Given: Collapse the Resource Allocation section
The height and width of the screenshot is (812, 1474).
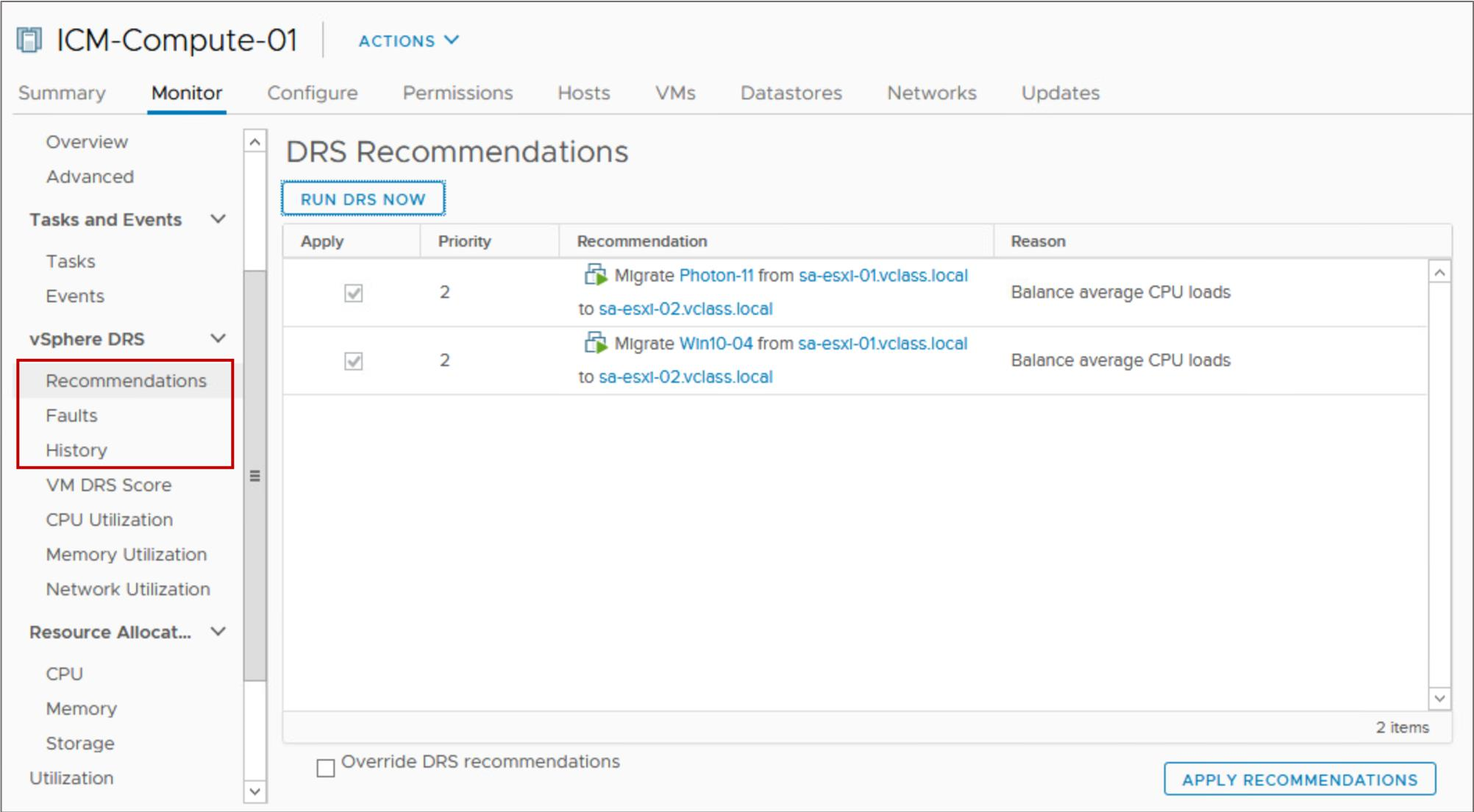Looking at the screenshot, I should (218, 631).
